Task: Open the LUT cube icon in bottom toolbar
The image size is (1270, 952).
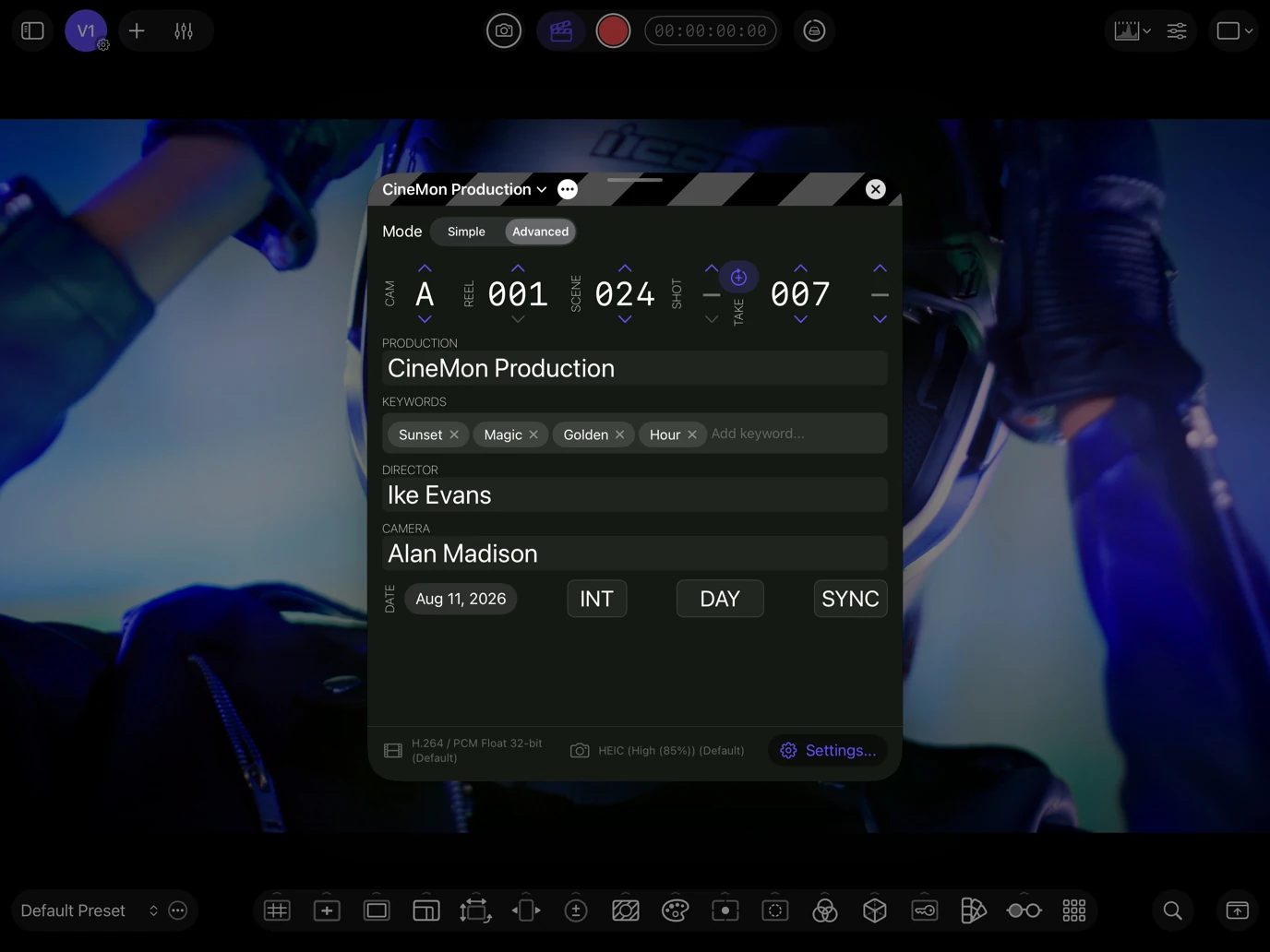Action: pos(875,910)
